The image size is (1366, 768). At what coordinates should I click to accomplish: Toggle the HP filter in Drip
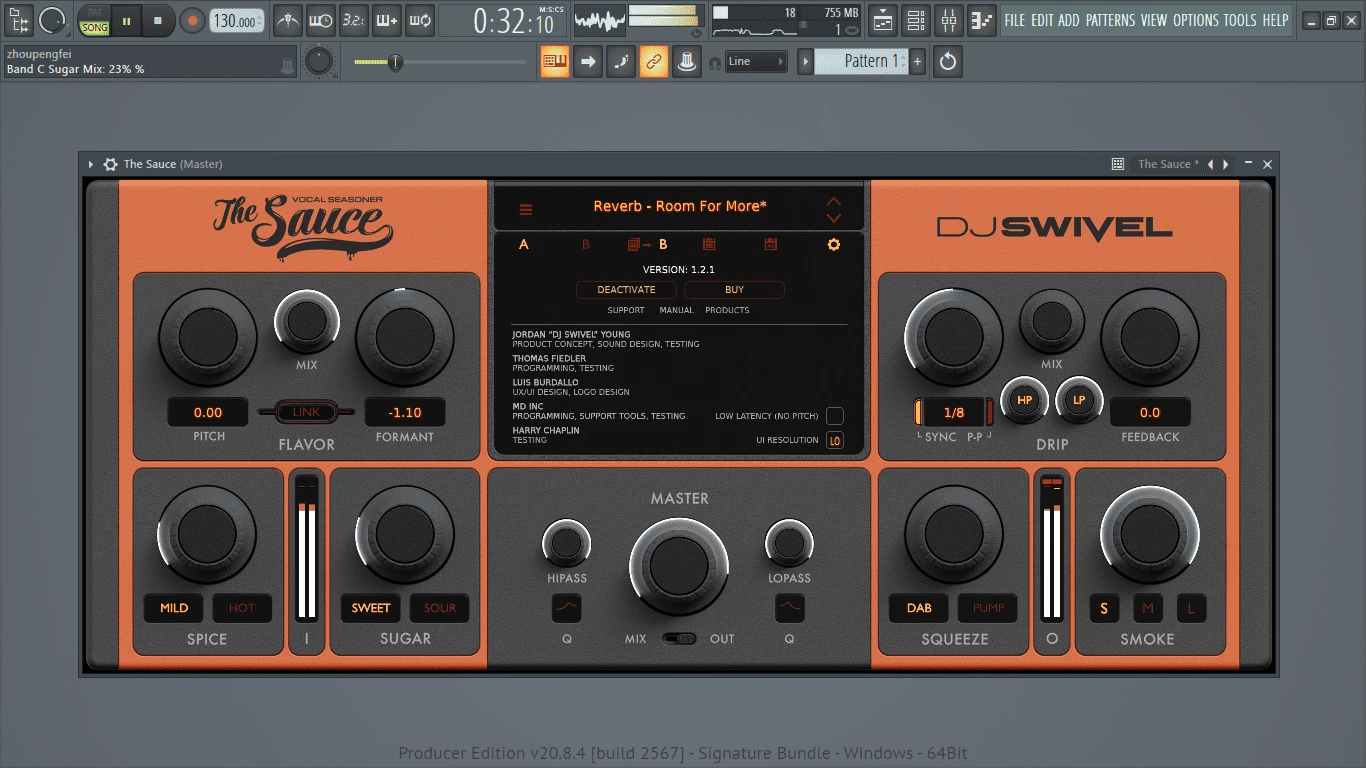1024,400
